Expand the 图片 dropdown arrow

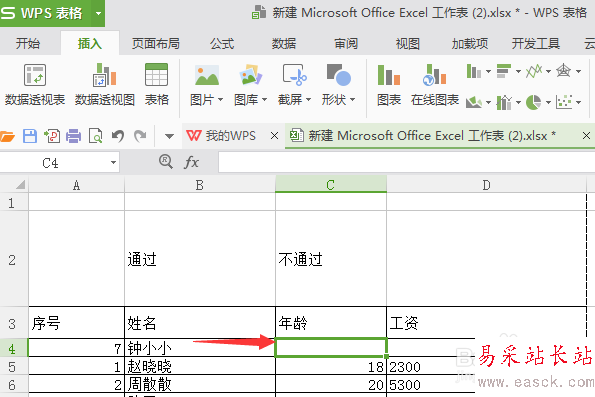pos(220,100)
